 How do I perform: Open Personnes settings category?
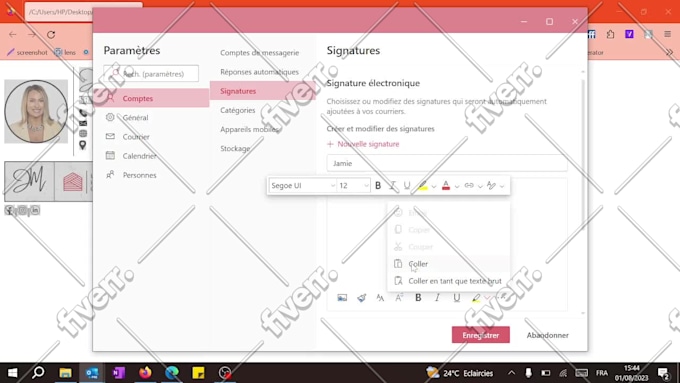pyautogui.click(x=152, y=175)
